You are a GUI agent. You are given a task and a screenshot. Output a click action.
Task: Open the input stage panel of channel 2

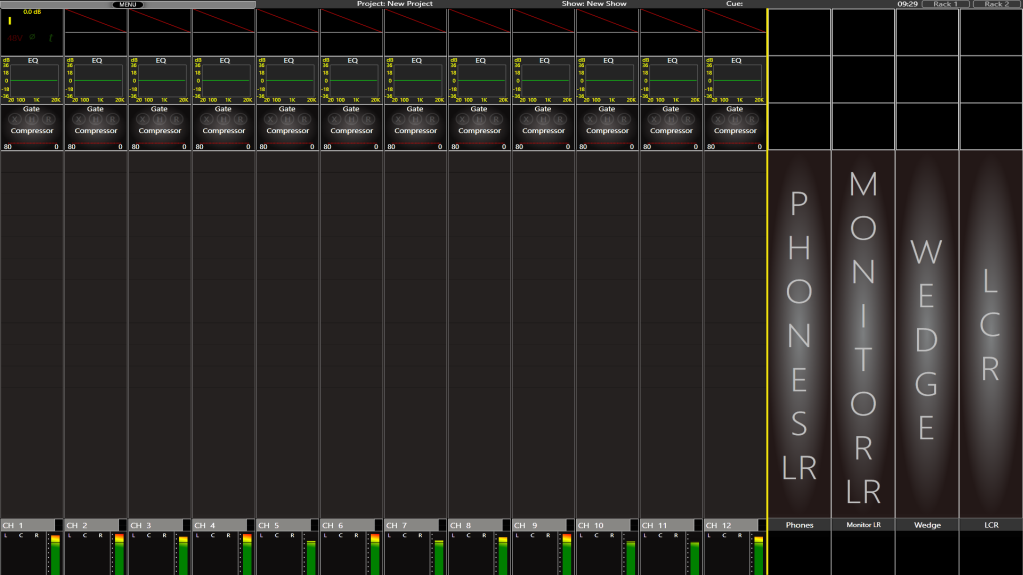[x=96, y=32]
